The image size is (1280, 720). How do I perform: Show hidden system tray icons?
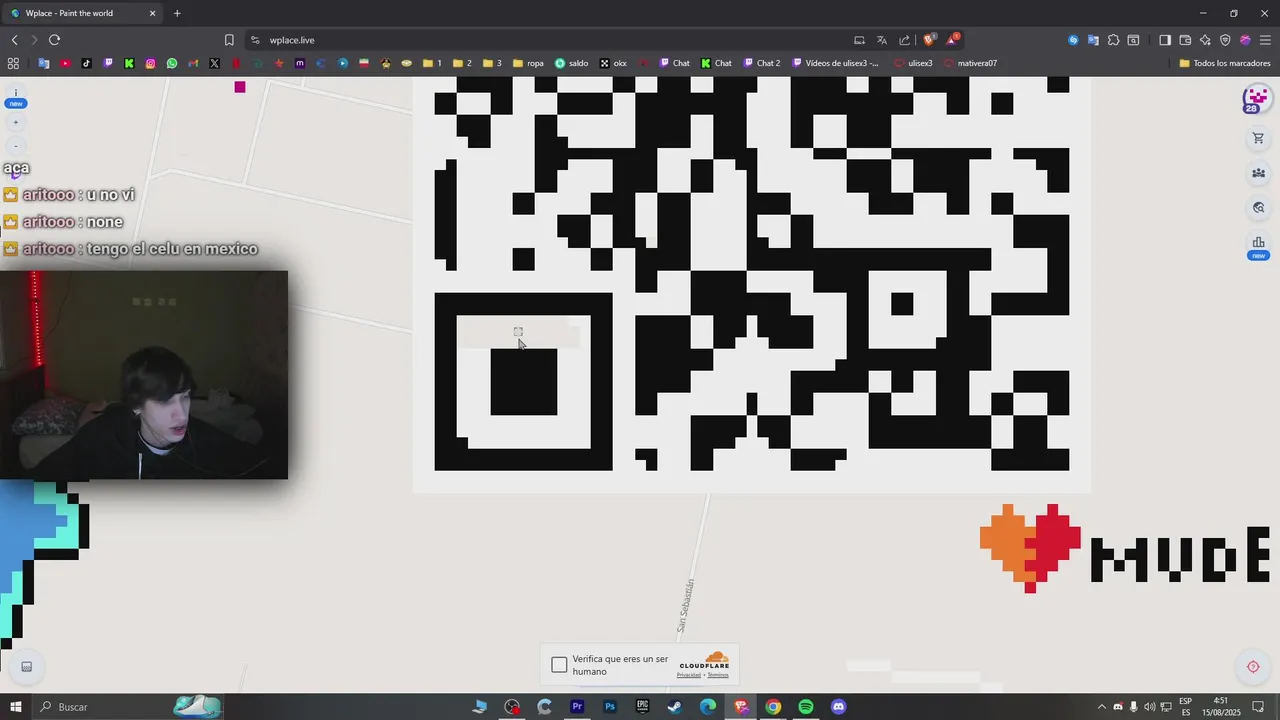coord(1102,707)
